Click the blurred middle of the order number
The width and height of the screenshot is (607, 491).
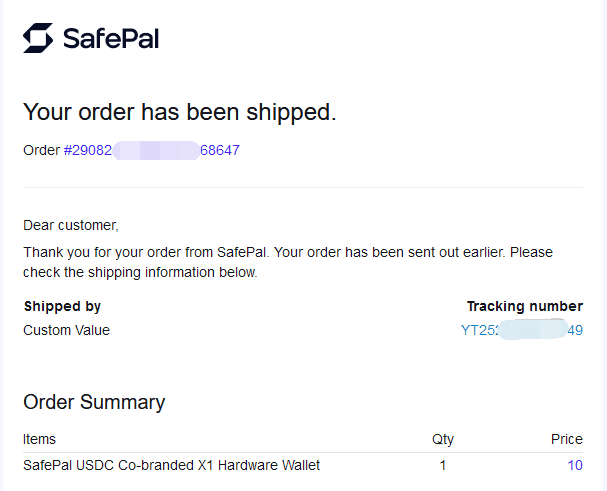click(x=156, y=151)
